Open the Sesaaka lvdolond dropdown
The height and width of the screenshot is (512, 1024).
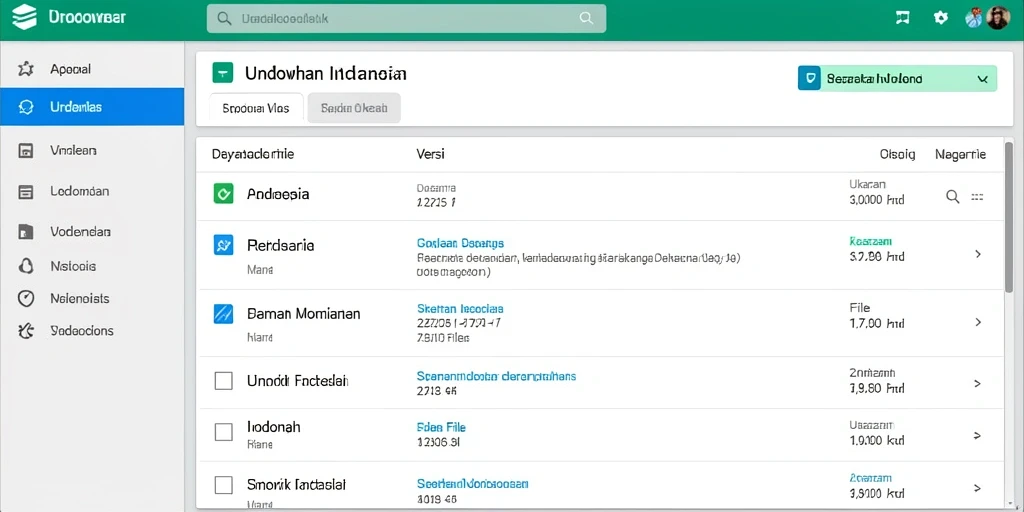[897, 78]
